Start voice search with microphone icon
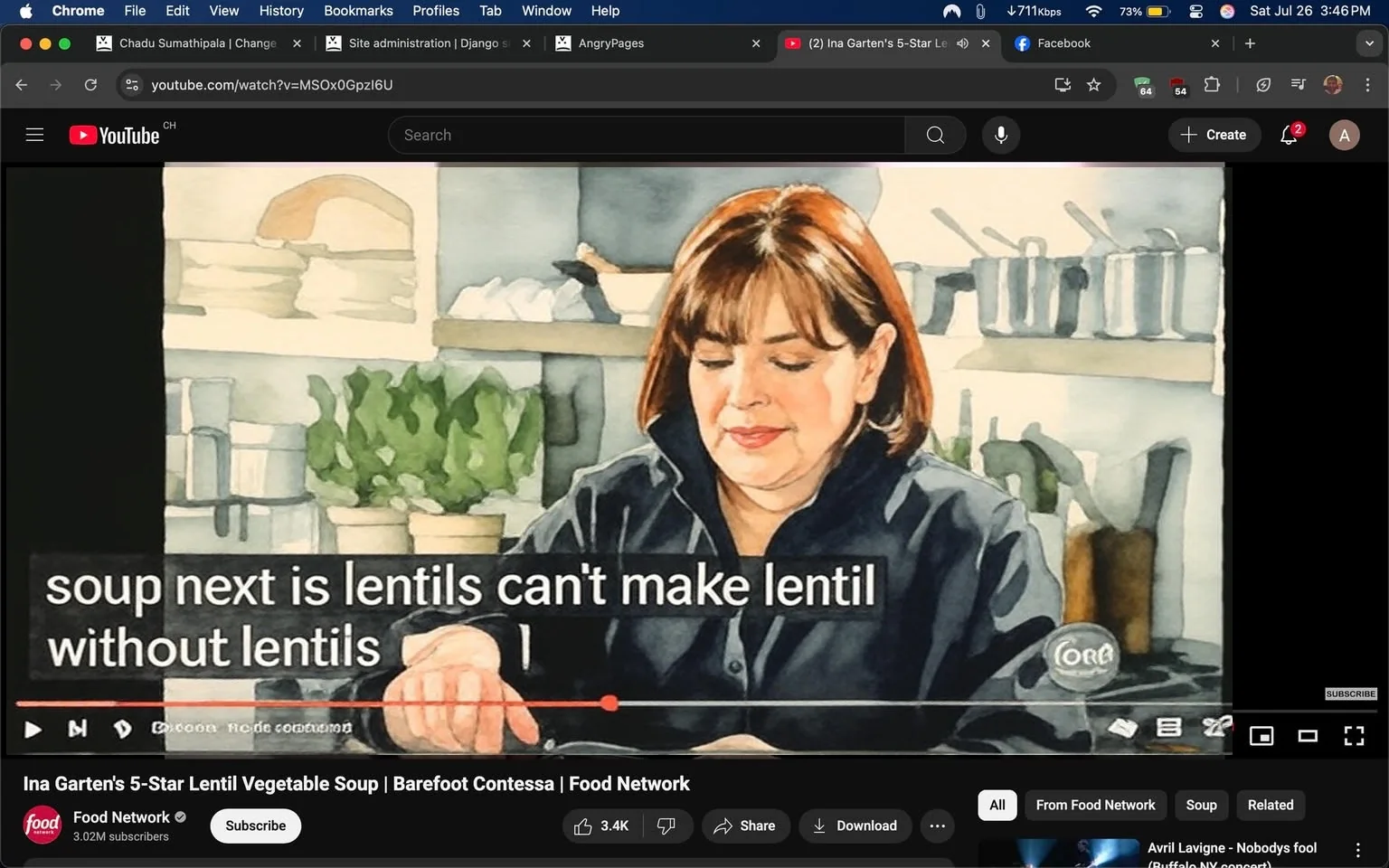Image resolution: width=1389 pixels, height=868 pixels. [1001, 135]
